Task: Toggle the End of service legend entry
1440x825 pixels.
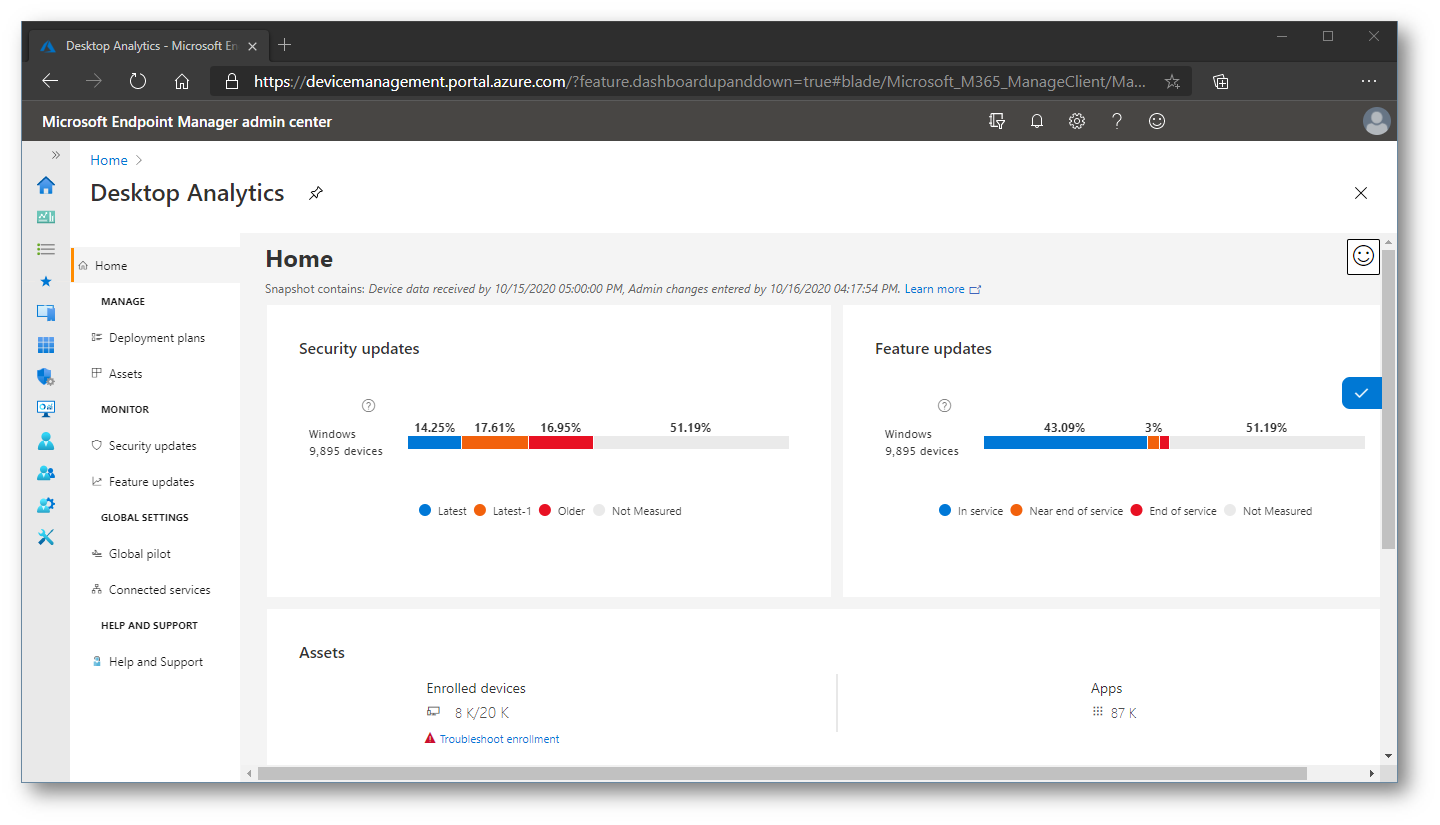Action: [1174, 511]
